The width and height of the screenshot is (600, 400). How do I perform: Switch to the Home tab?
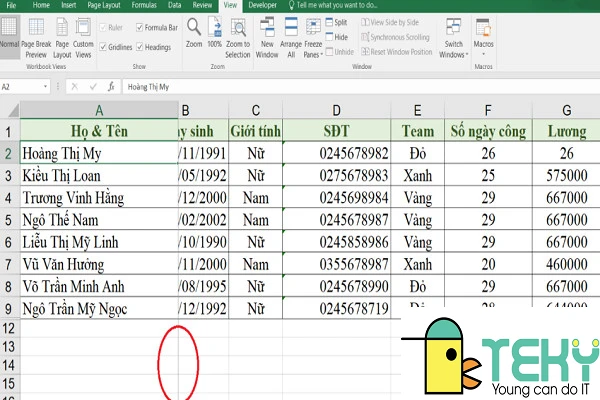(41, 5)
